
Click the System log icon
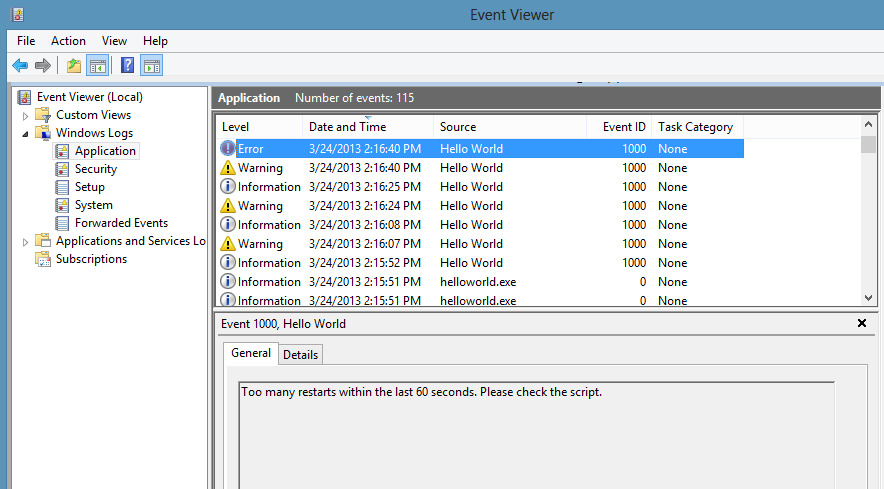pyautogui.click(x=62, y=205)
